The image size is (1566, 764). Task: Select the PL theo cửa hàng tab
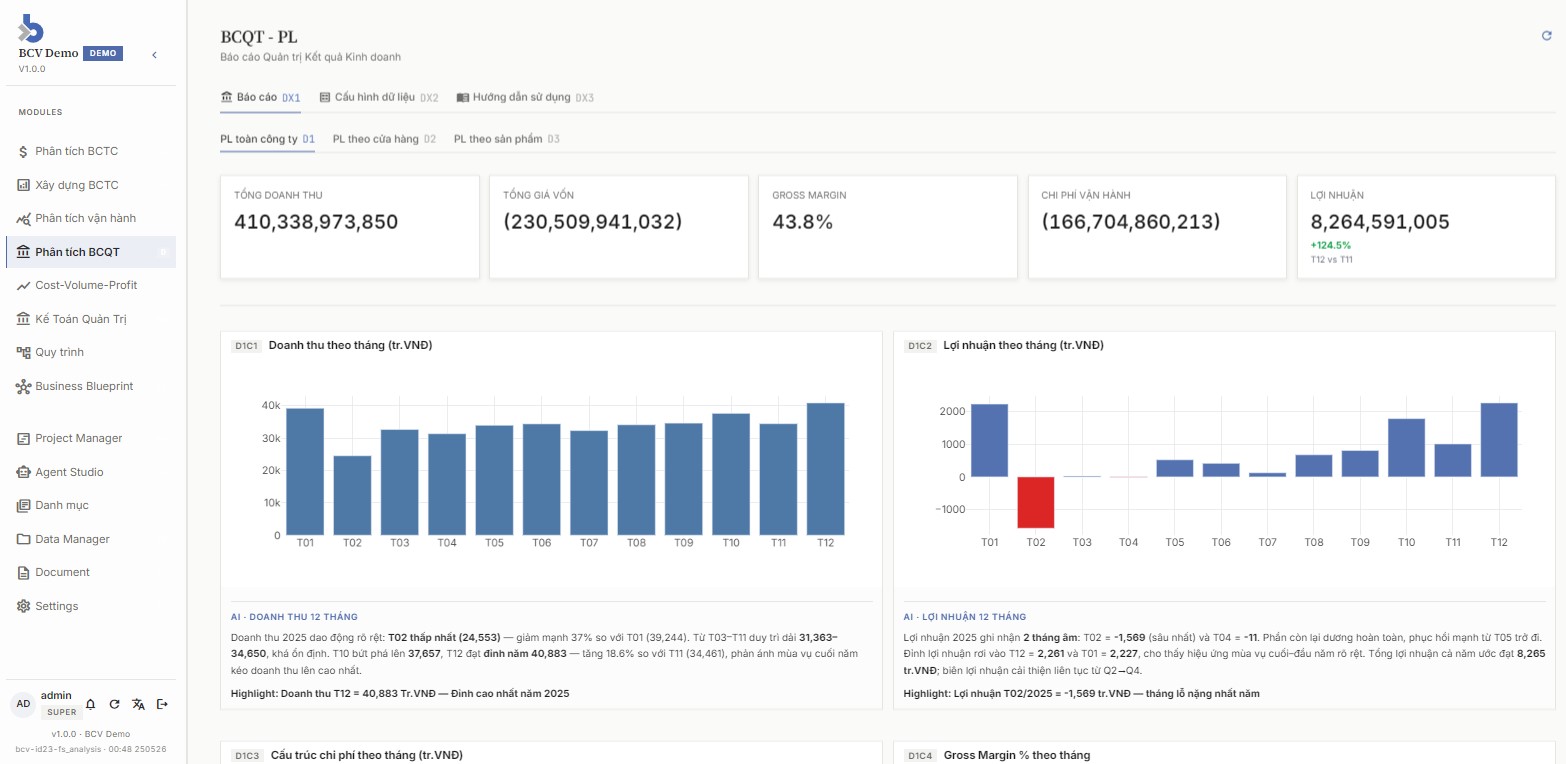coord(384,139)
